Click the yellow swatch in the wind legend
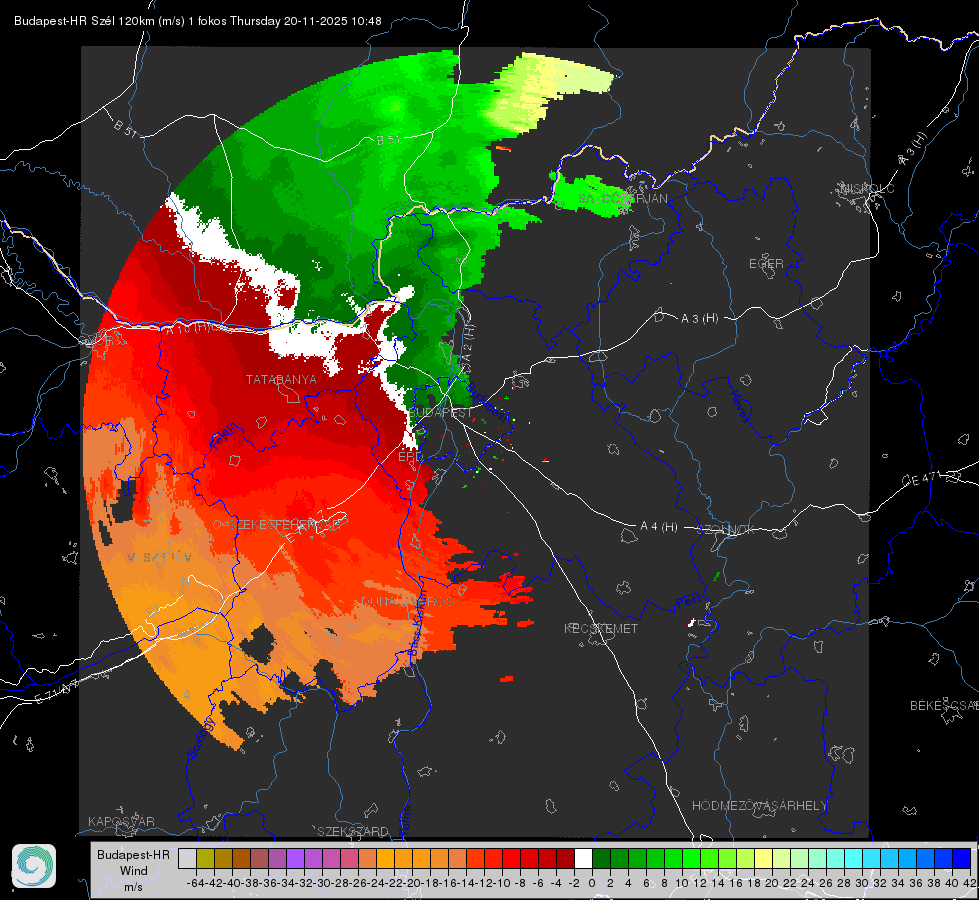Image resolution: width=979 pixels, height=900 pixels. coord(763,859)
